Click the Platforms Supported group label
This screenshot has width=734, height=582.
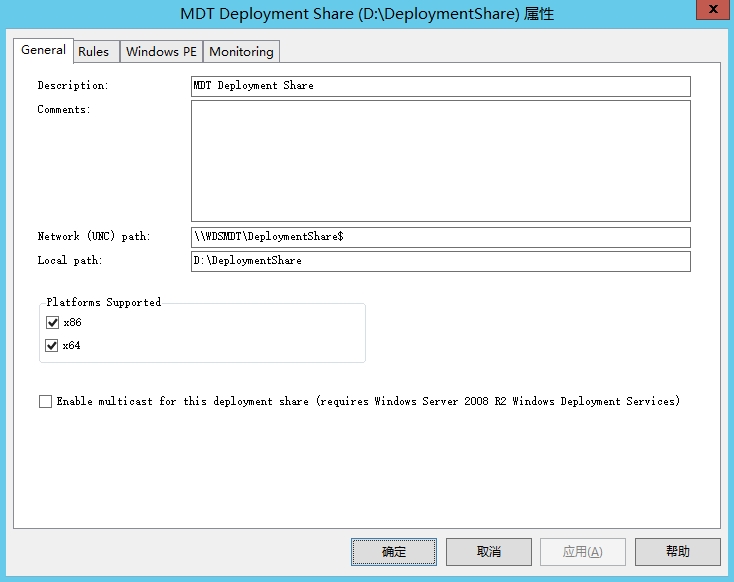(103, 302)
